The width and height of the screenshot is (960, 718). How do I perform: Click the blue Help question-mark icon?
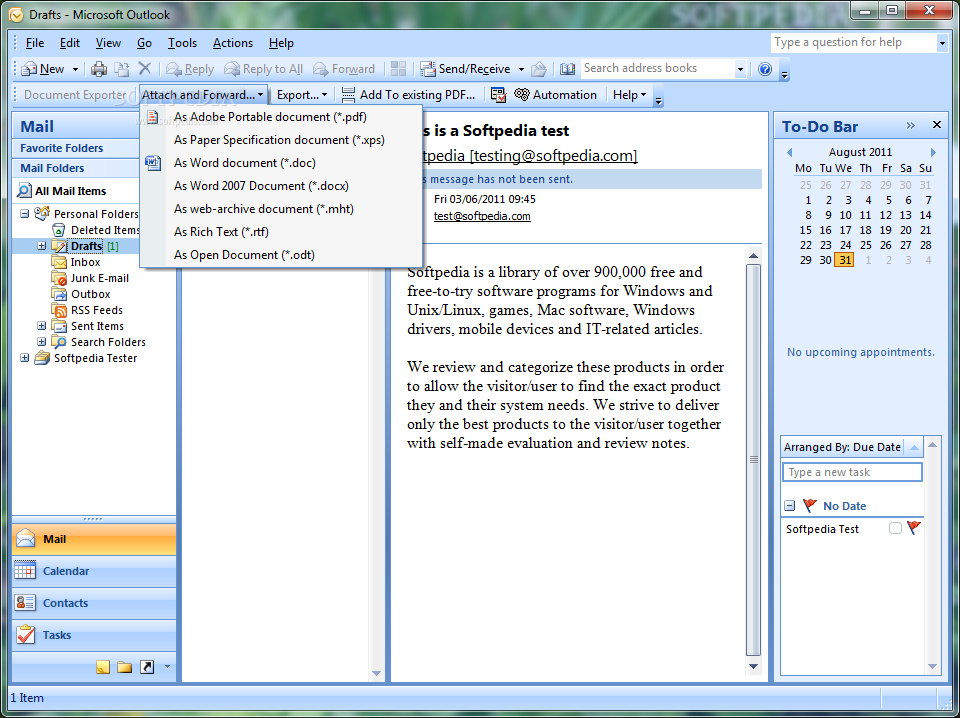pyautogui.click(x=765, y=69)
